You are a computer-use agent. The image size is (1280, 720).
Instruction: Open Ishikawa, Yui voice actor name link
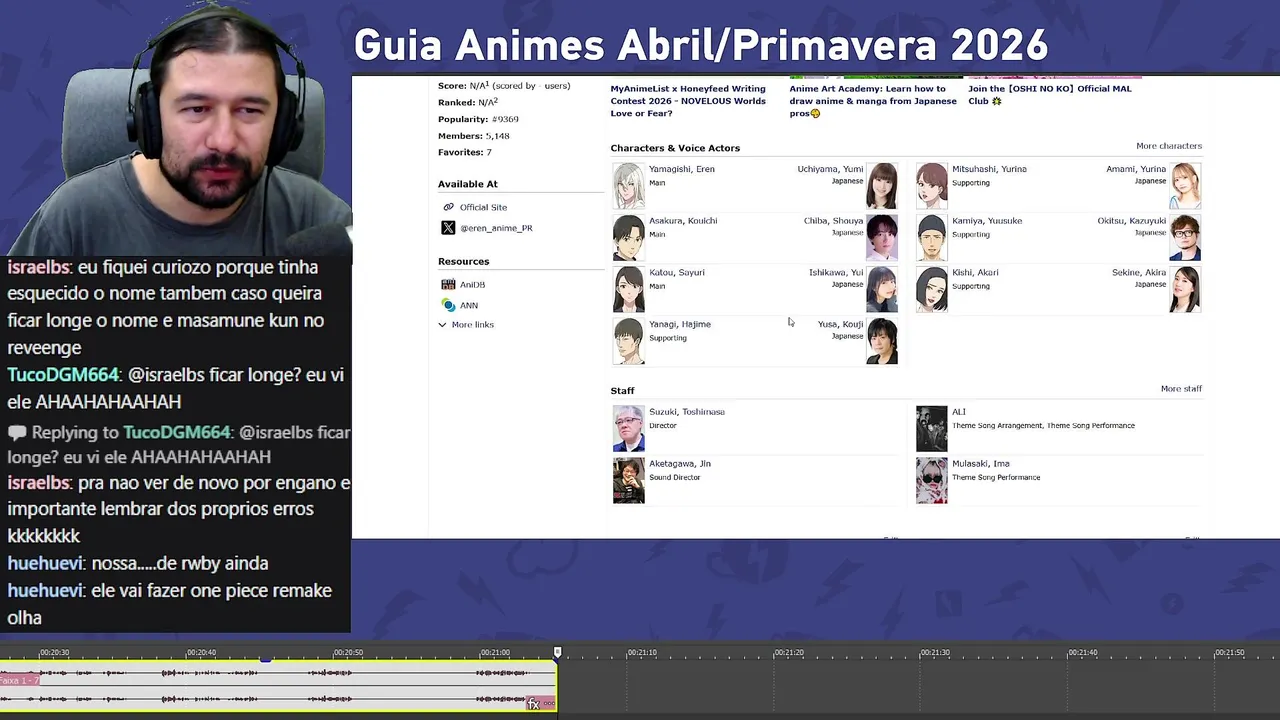pyautogui.click(x=836, y=273)
